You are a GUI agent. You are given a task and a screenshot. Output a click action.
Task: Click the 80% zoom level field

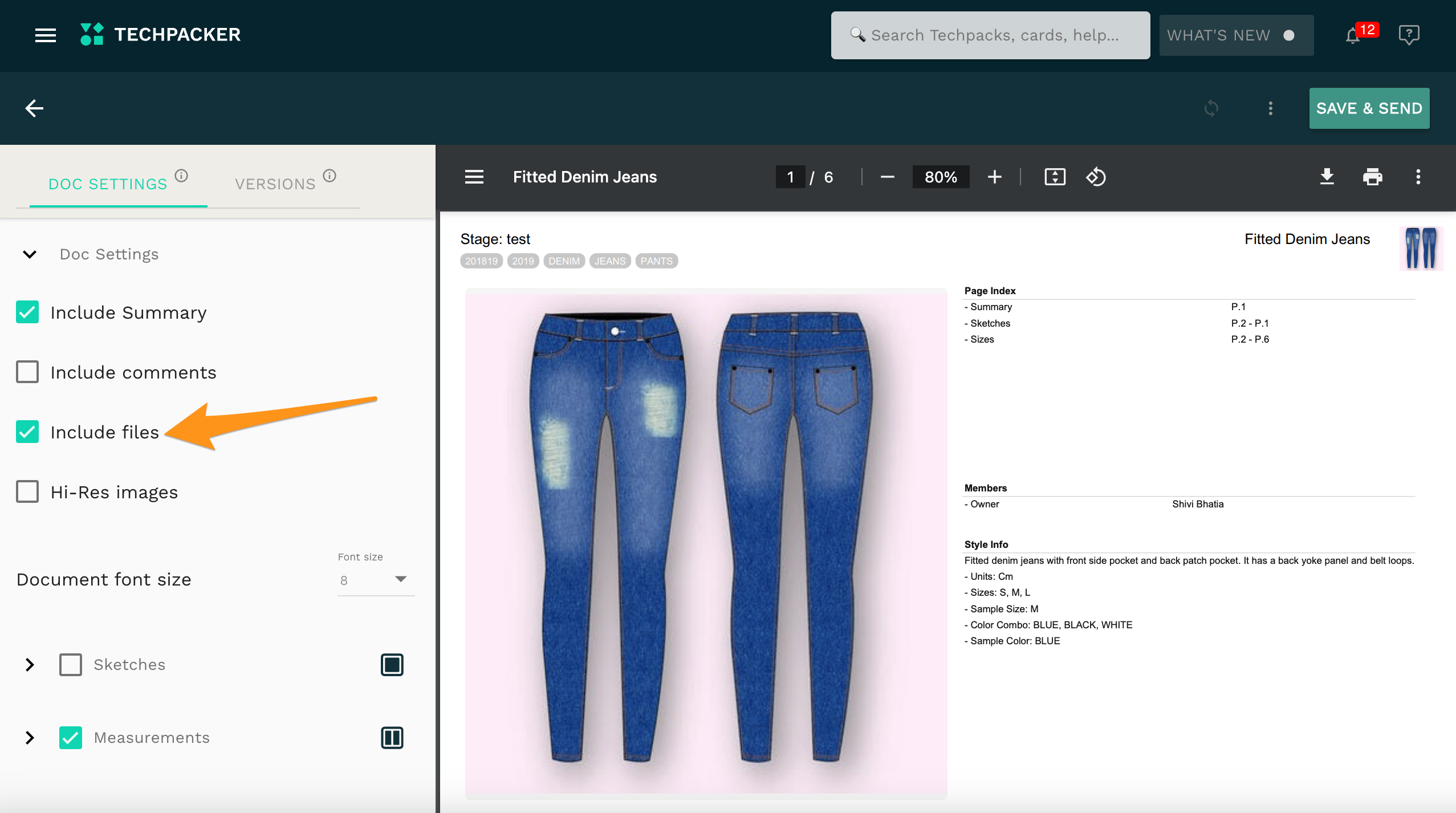point(941,177)
